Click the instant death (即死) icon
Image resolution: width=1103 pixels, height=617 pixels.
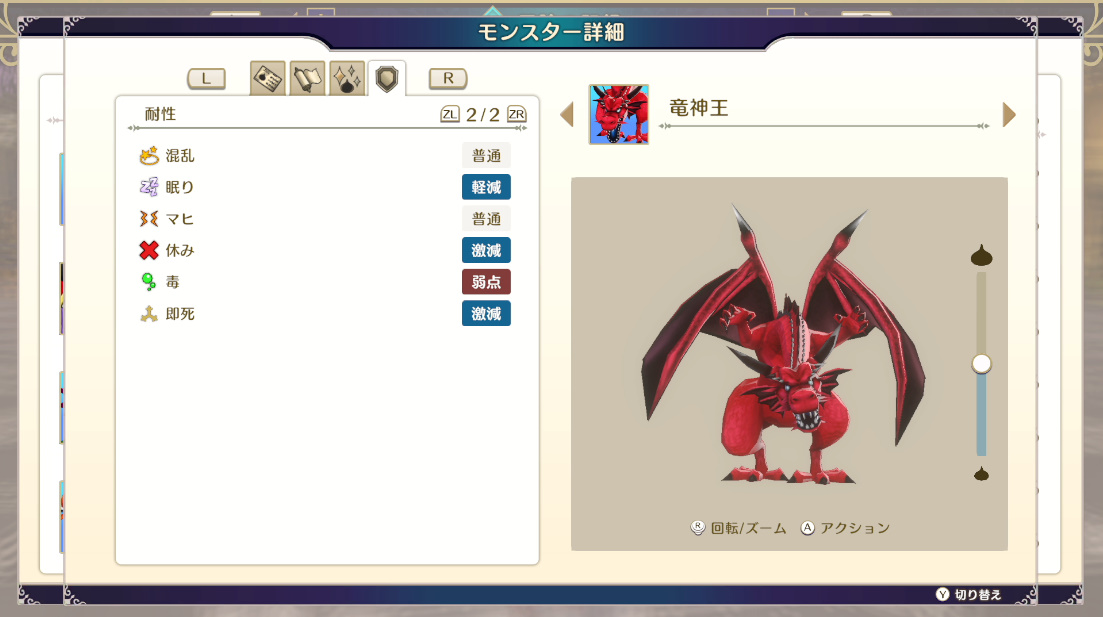tap(148, 314)
